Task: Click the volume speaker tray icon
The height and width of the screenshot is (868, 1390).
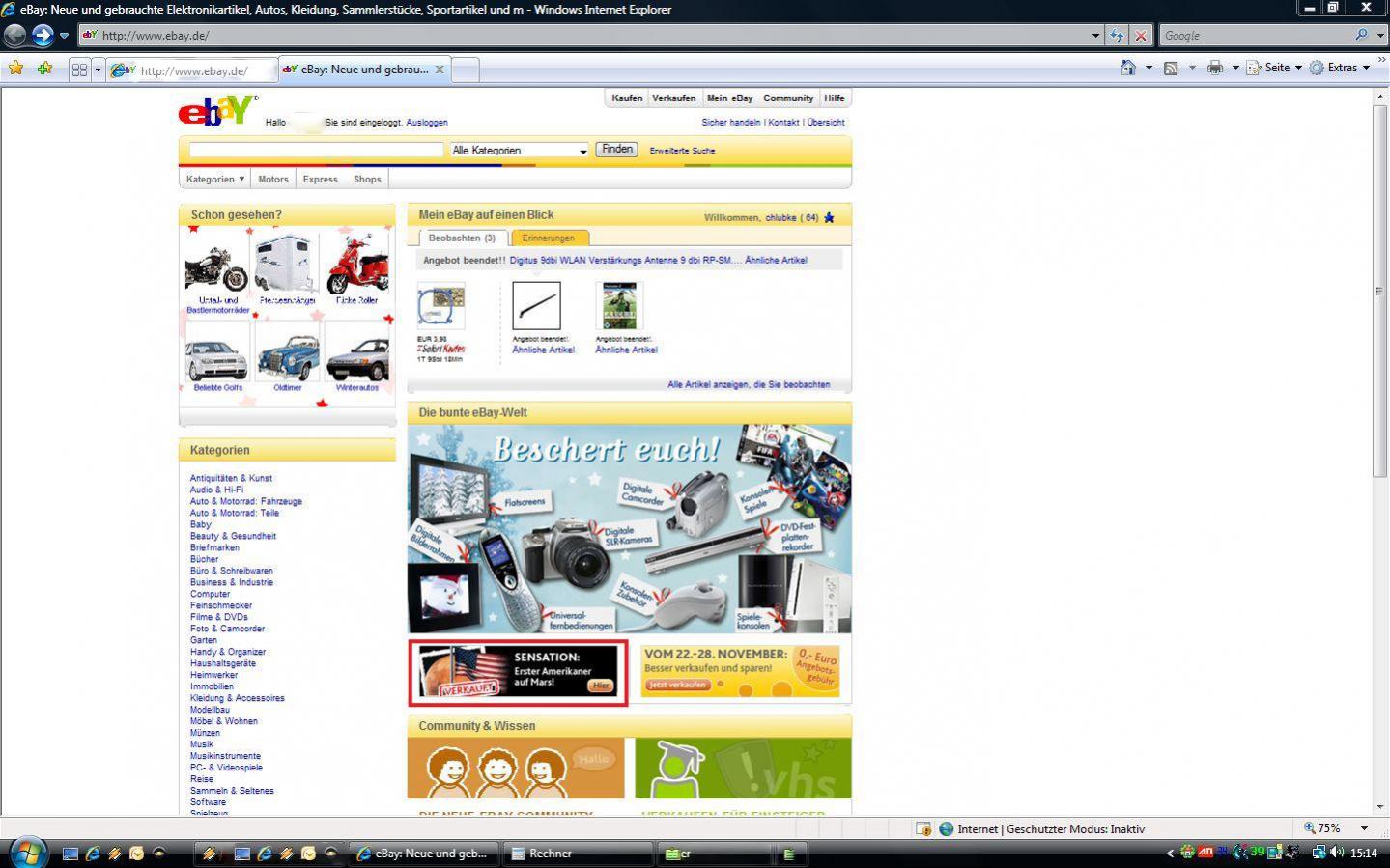Action: tap(1337, 853)
